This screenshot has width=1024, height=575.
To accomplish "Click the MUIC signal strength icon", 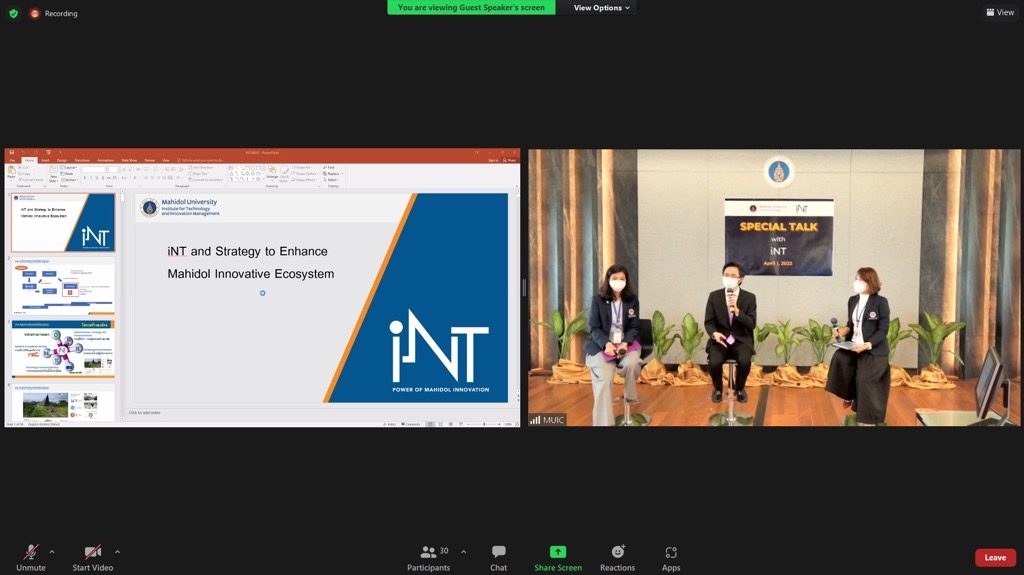I will click(x=535, y=420).
